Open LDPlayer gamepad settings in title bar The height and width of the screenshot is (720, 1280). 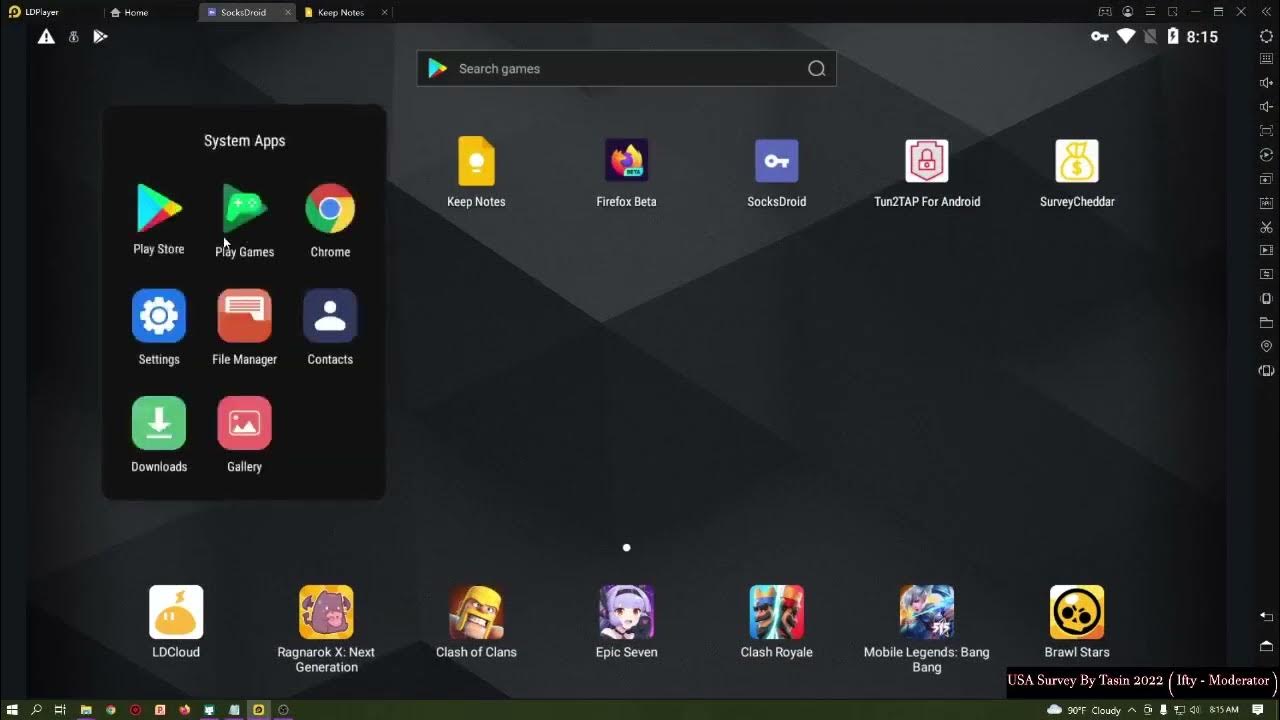(x=1105, y=12)
